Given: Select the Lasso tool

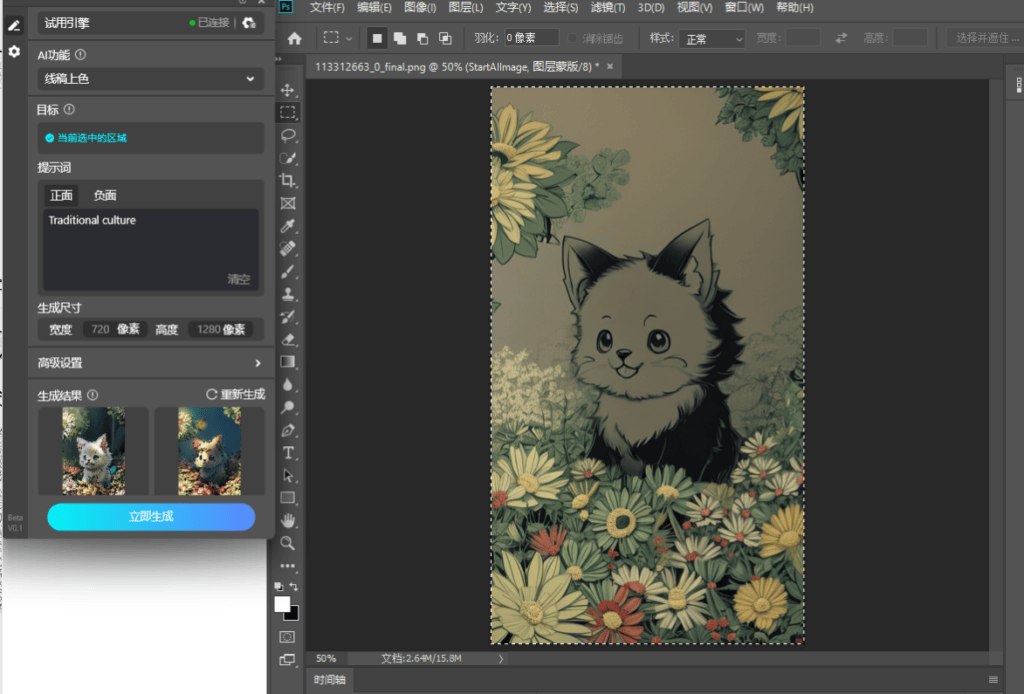Looking at the screenshot, I should click(287, 135).
